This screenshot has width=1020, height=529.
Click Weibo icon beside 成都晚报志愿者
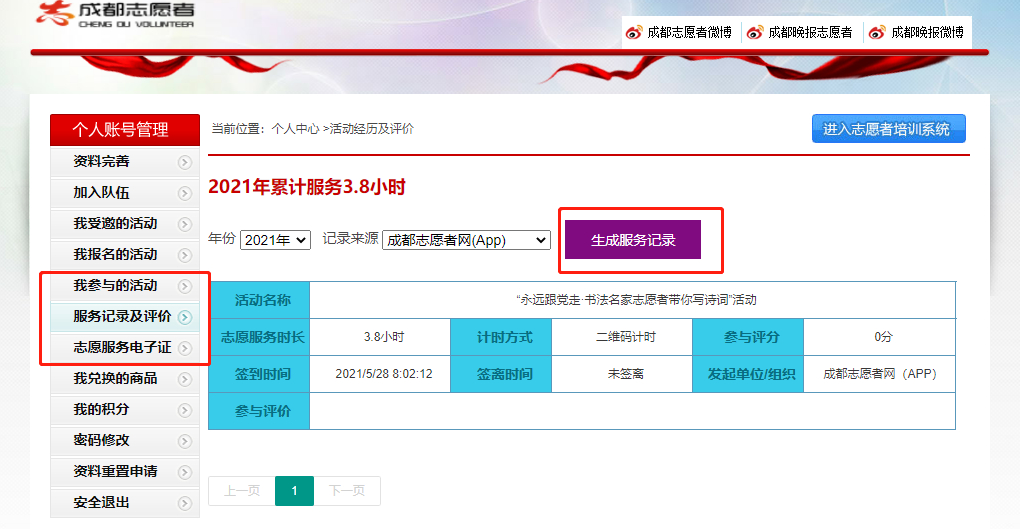click(x=755, y=33)
